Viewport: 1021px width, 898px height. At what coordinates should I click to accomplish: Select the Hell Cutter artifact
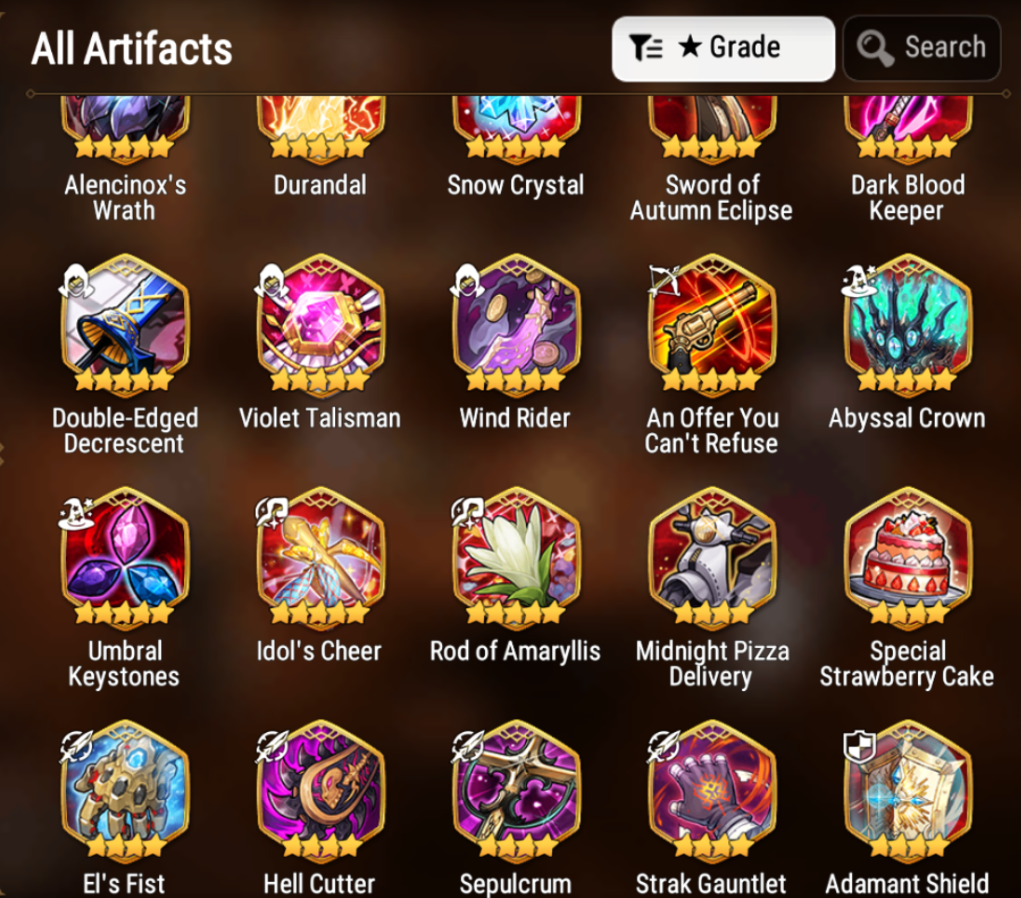click(x=320, y=791)
